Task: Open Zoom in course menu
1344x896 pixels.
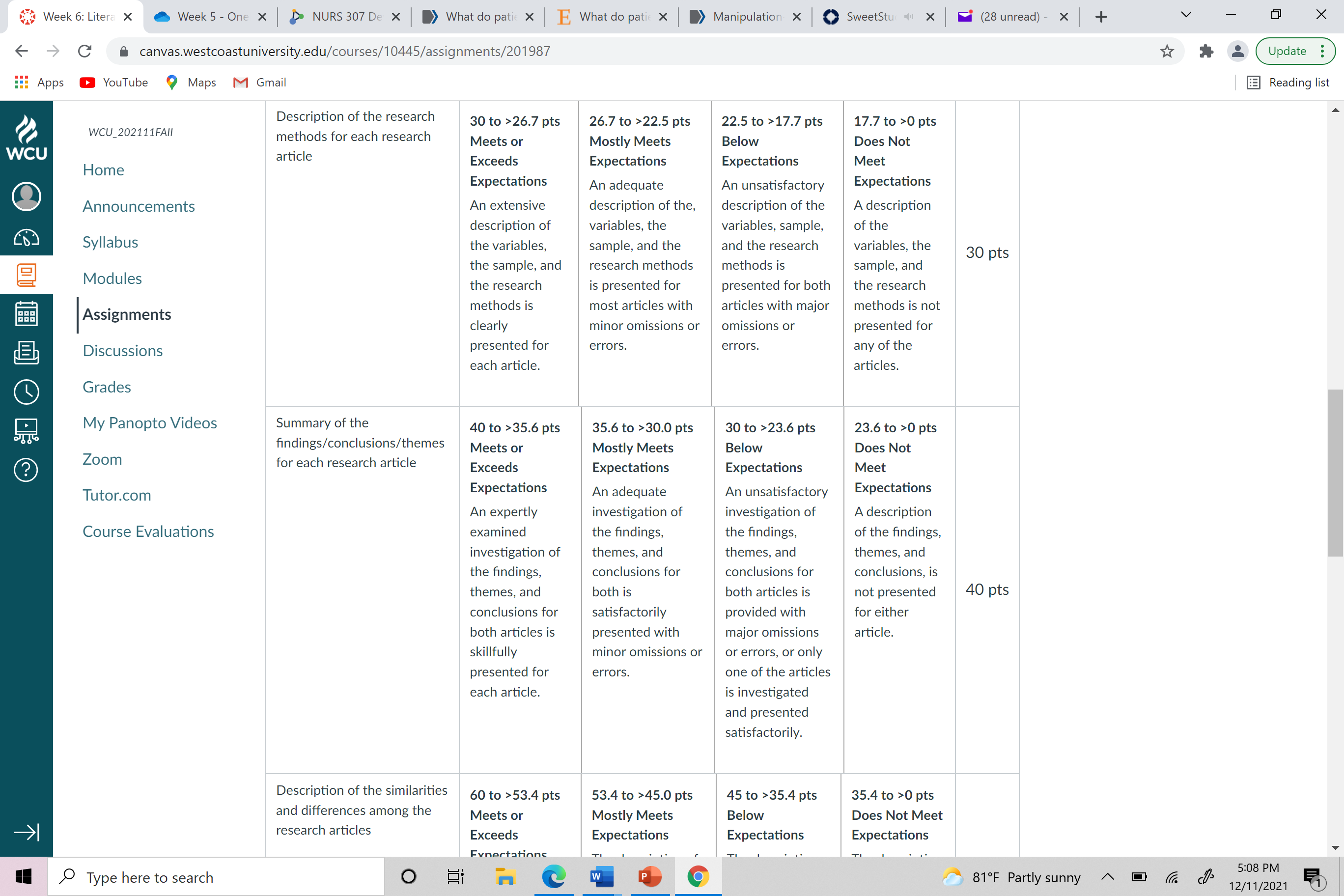Action: tap(102, 459)
